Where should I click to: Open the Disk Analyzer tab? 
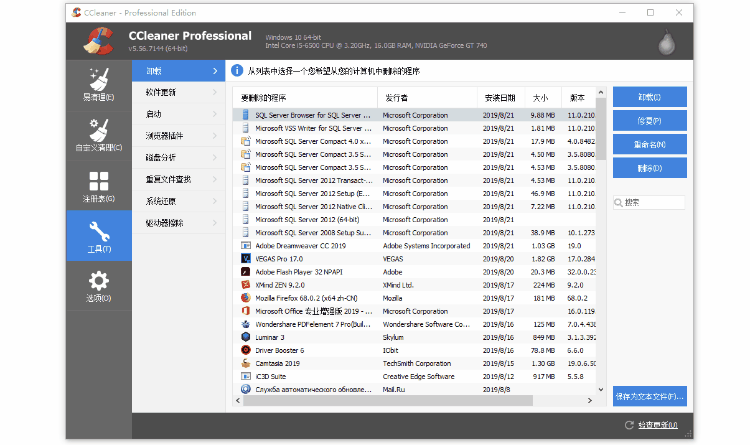point(178,157)
